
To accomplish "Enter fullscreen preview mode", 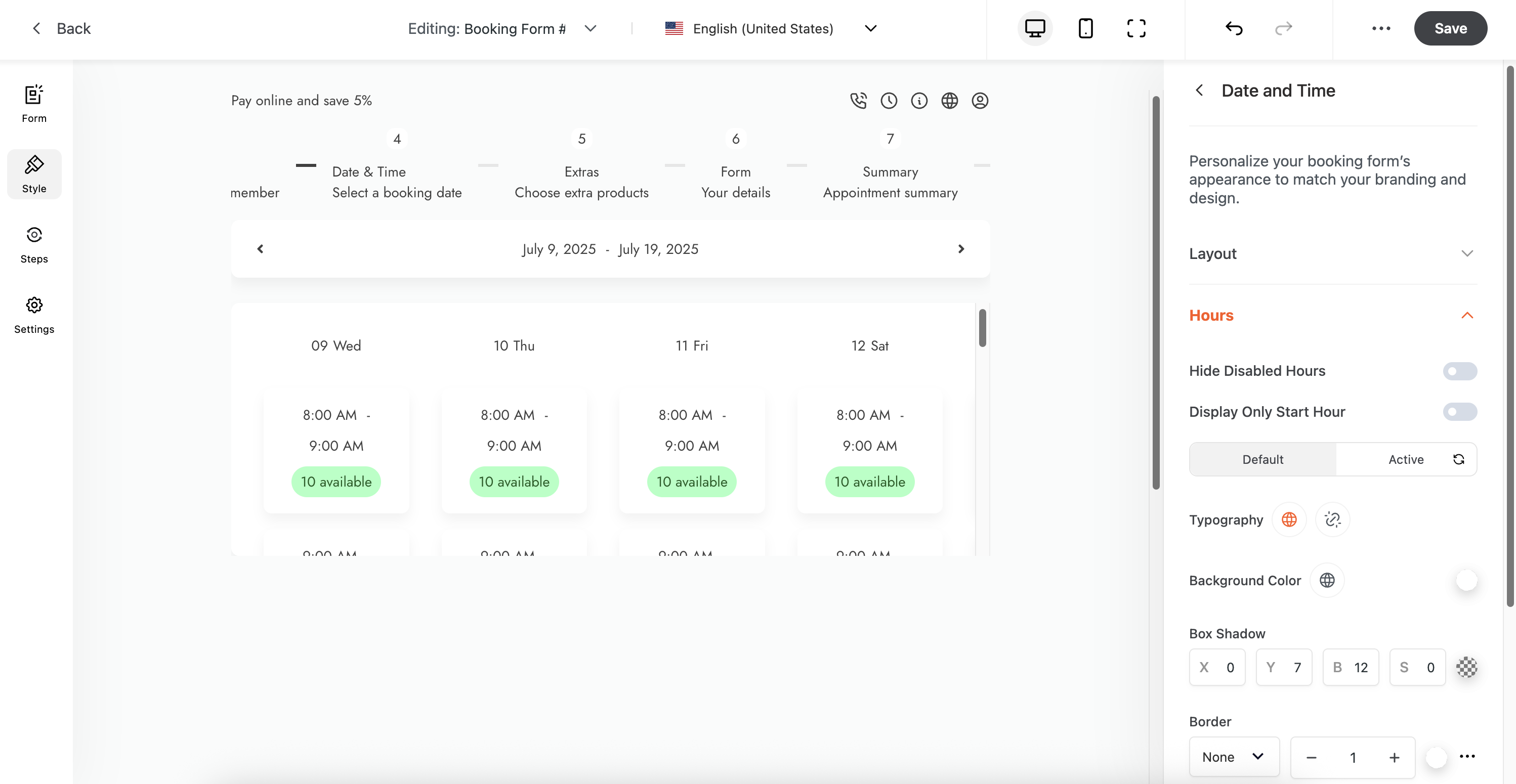I will pyautogui.click(x=1136, y=28).
